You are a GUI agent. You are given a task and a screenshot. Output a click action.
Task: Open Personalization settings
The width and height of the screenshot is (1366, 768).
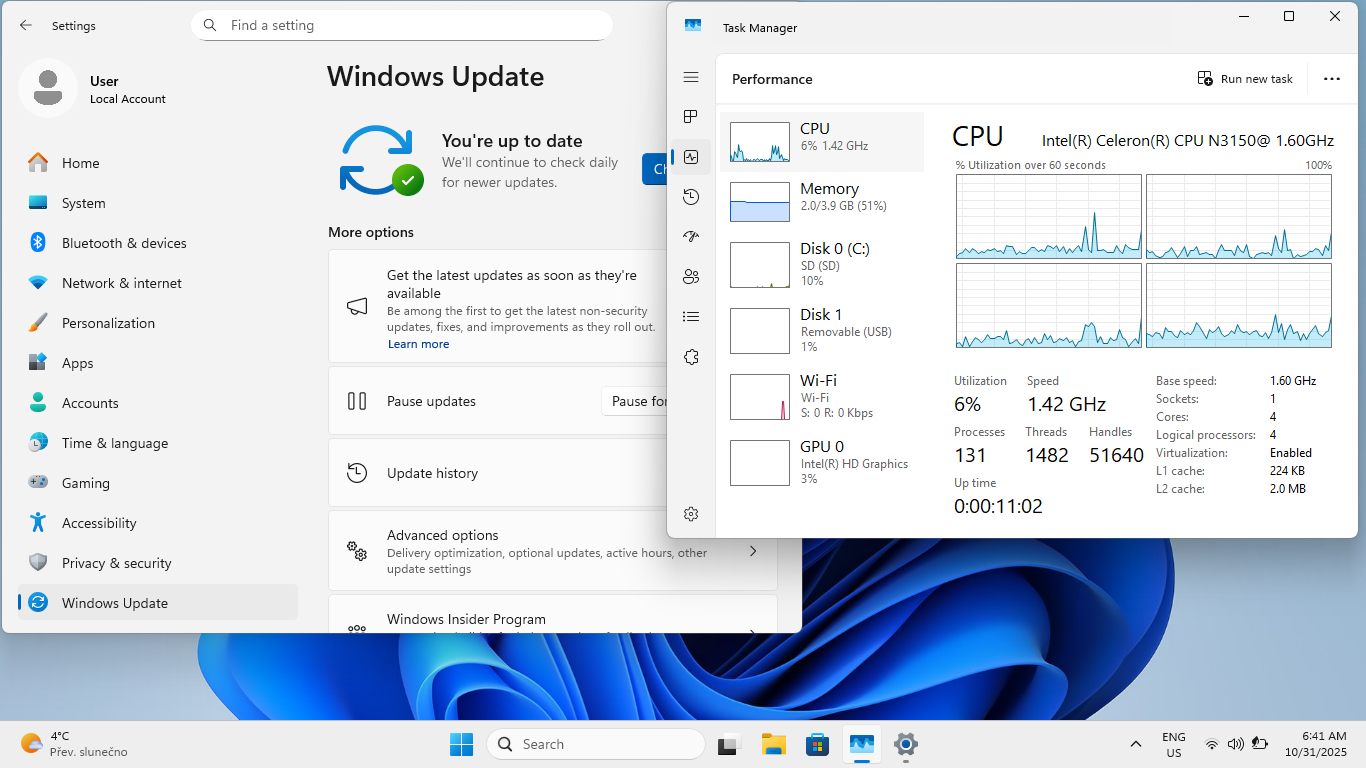click(x=158, y=323)
